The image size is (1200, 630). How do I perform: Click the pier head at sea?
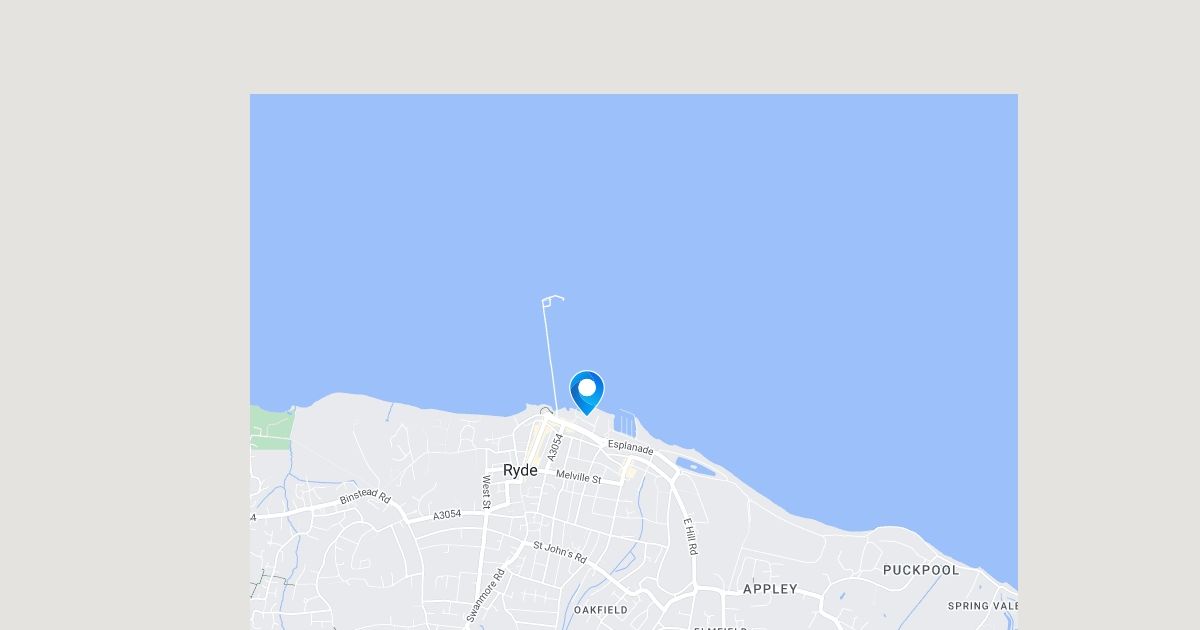tap(552, 299)
